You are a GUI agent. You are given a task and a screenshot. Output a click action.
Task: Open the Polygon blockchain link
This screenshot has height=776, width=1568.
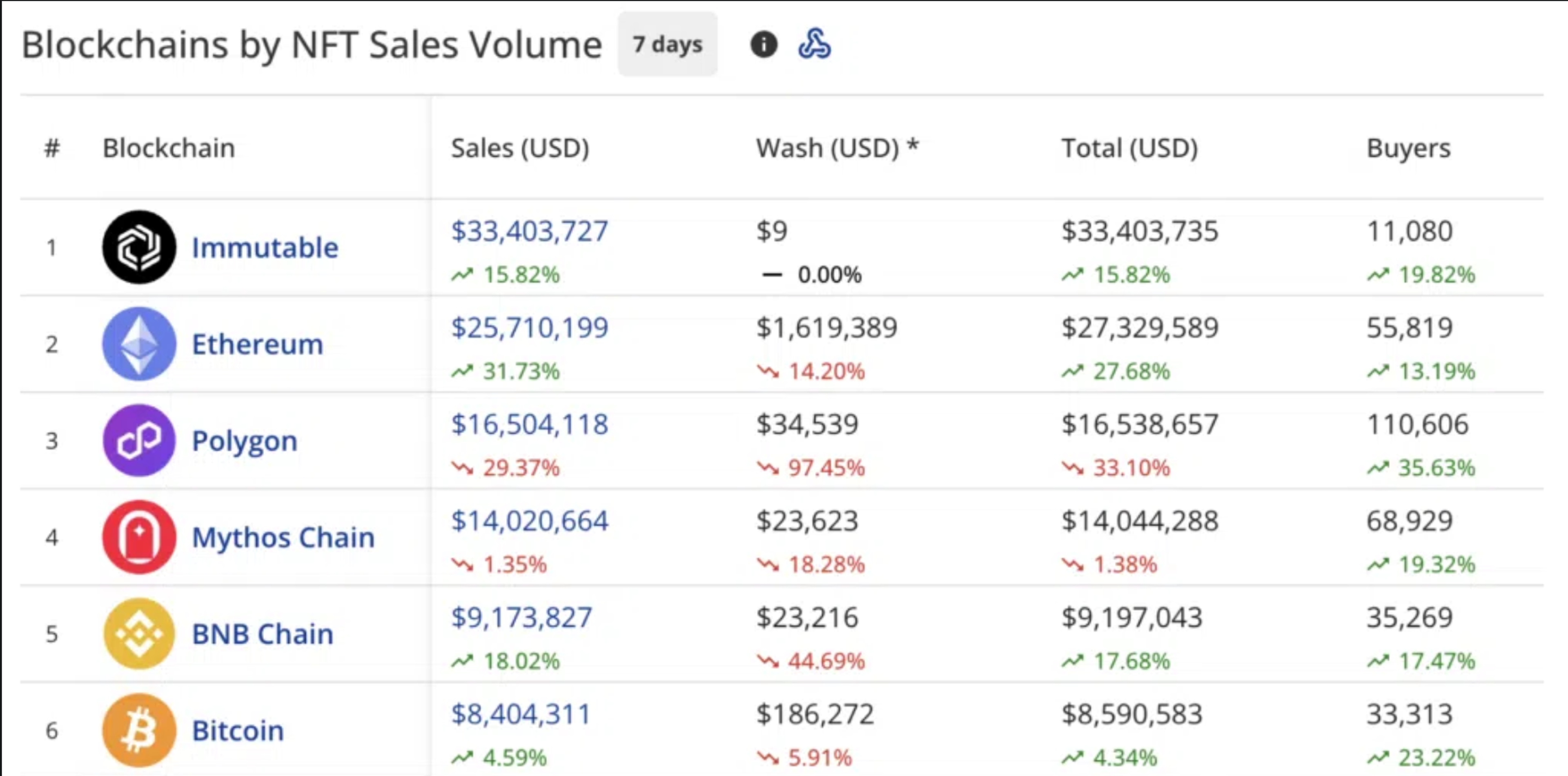coord(245,441)
